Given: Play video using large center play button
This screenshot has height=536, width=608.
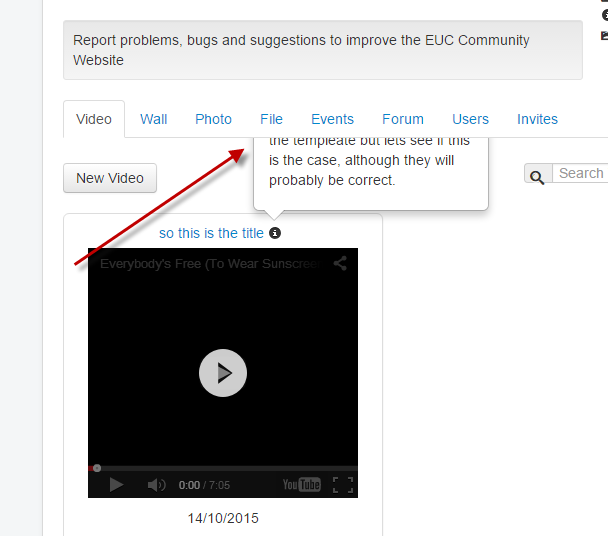Looking at the screenshot, I should click(x=223, y=373).
